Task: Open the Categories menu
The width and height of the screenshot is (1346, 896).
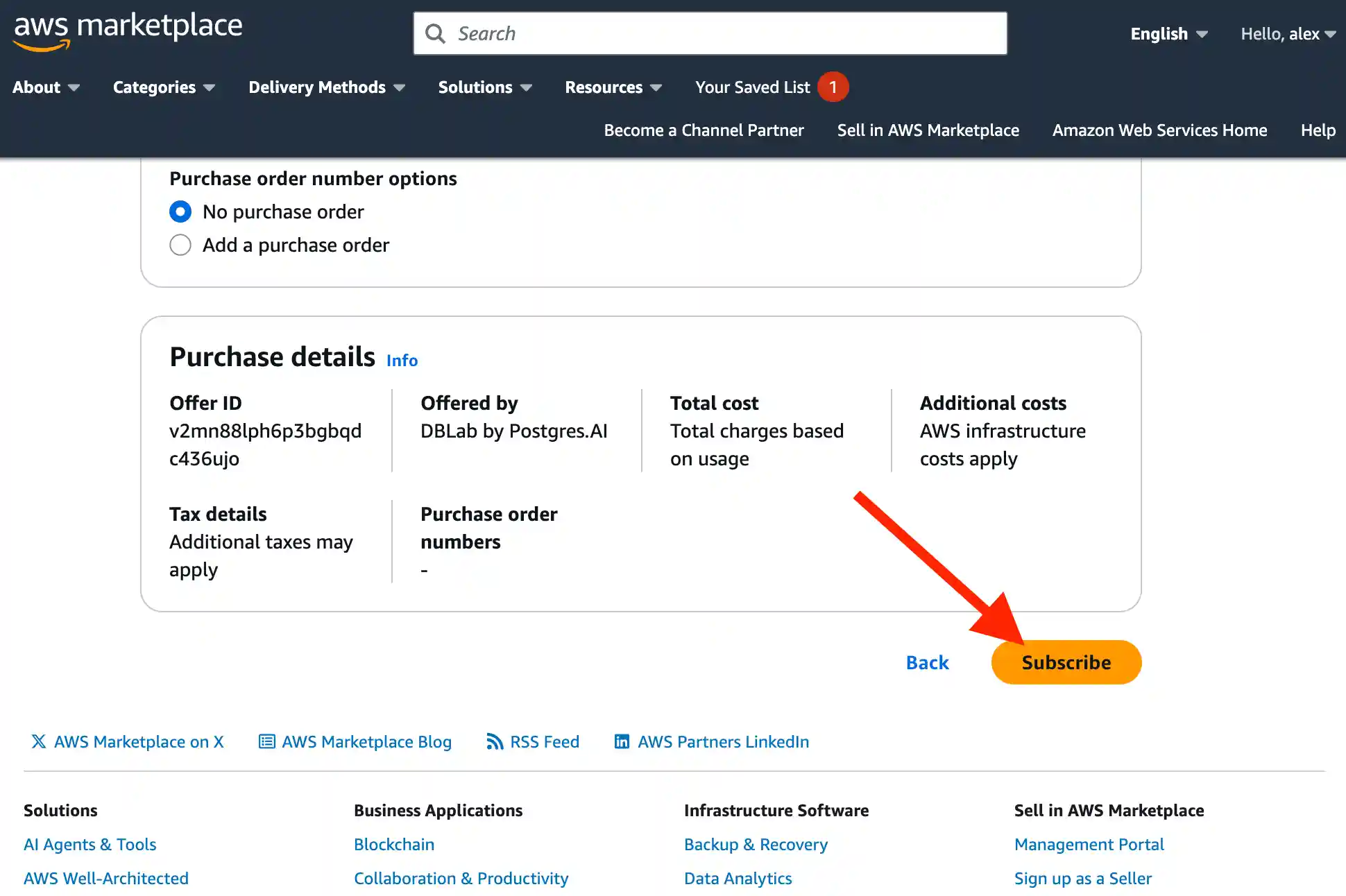Action: (163, 87)
